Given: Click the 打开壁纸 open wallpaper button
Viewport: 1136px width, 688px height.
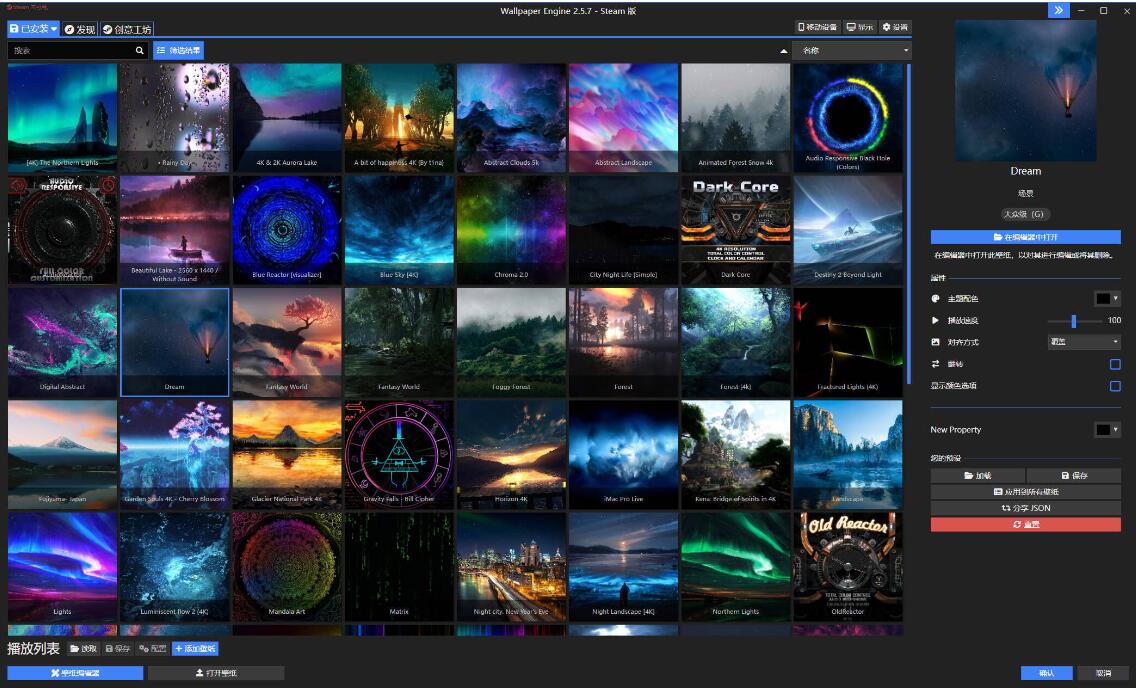Looking at the screenshot, I should [x=216, y=673].
